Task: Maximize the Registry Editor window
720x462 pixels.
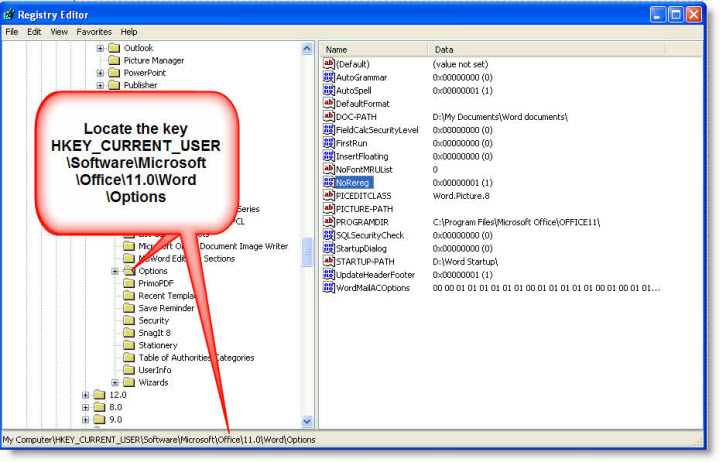Action: coord(676,15)
